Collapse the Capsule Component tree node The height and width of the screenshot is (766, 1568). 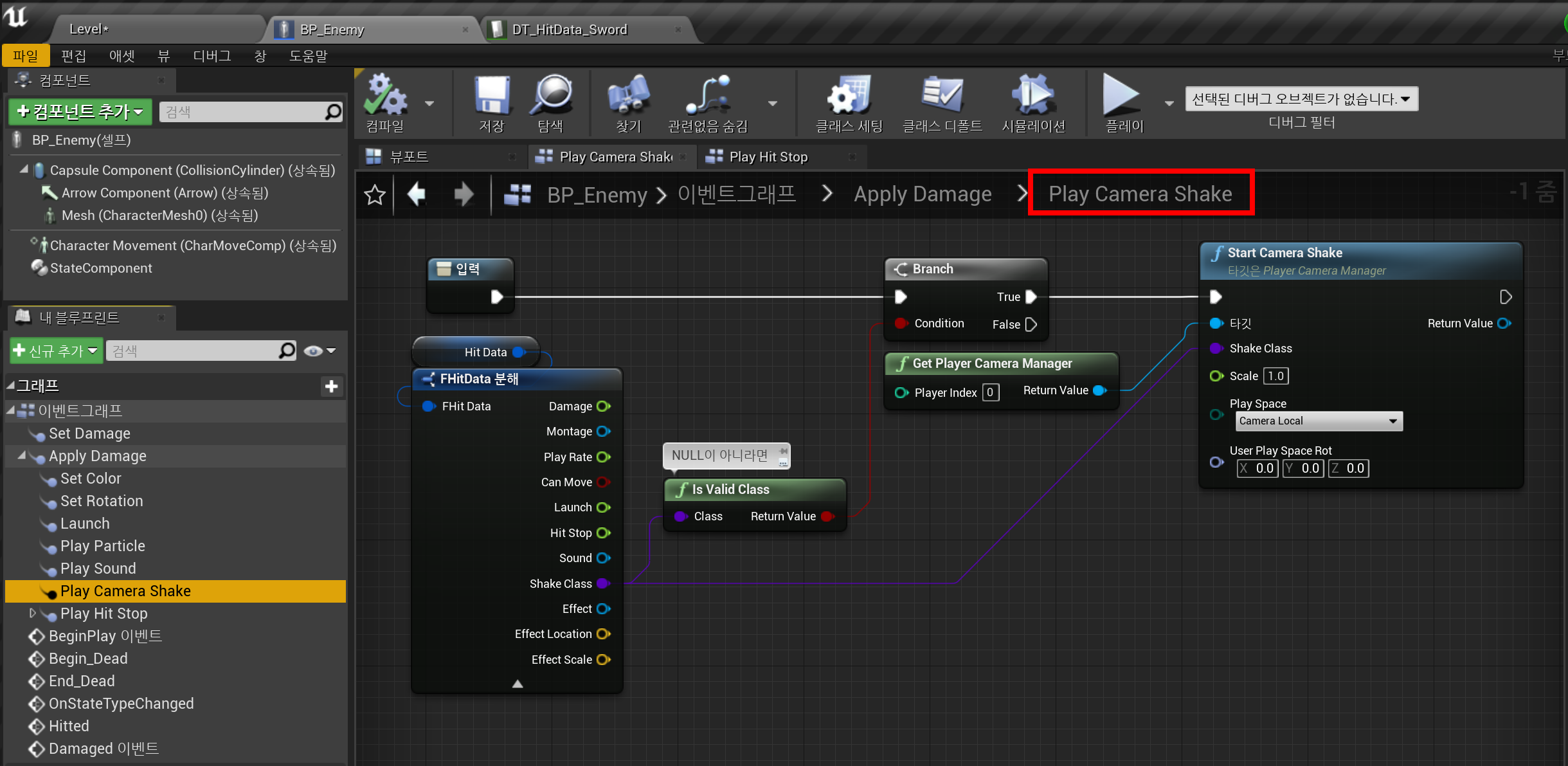coord(24,170)
